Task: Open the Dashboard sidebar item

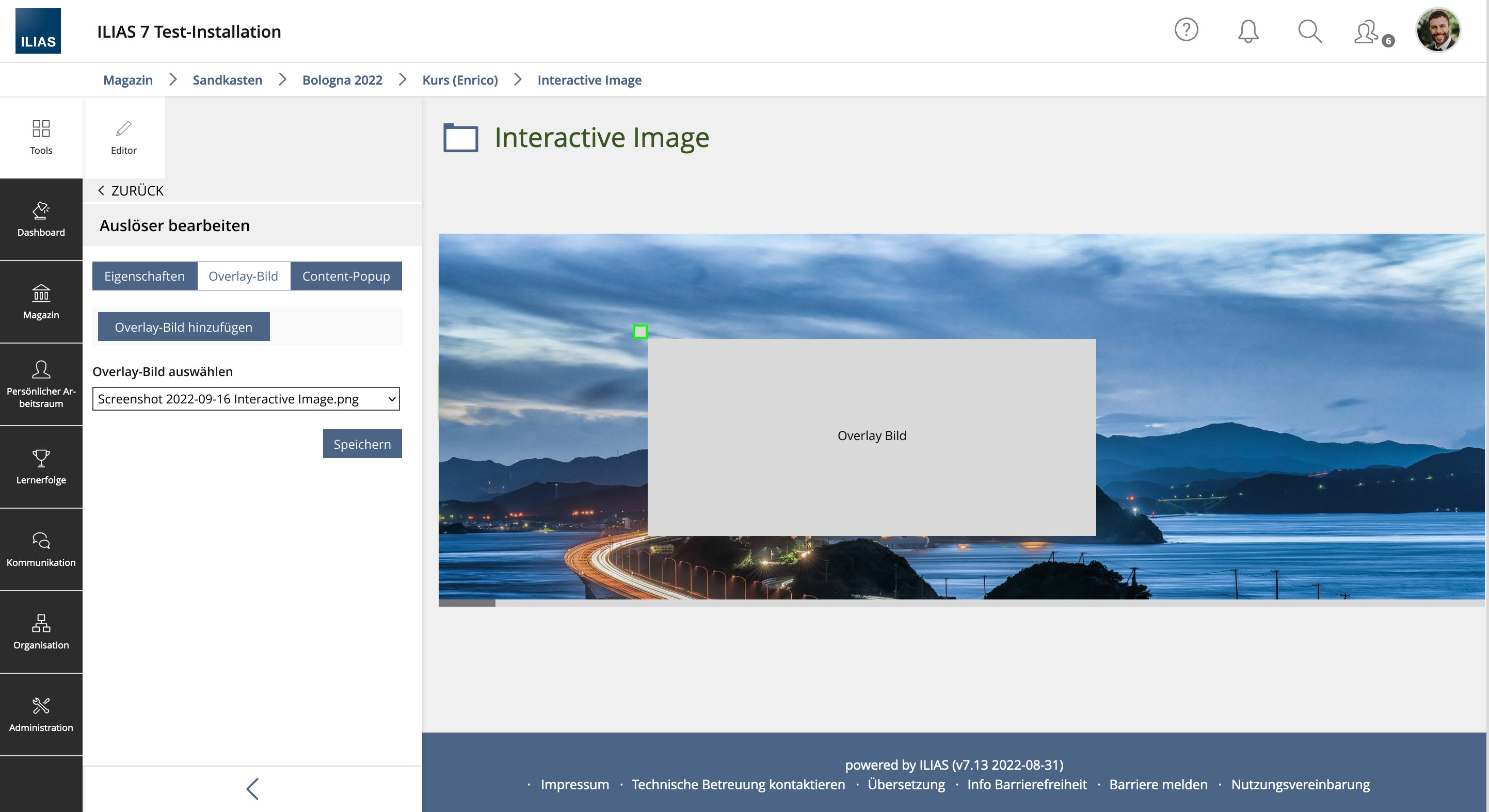Action: click(41, 219)
